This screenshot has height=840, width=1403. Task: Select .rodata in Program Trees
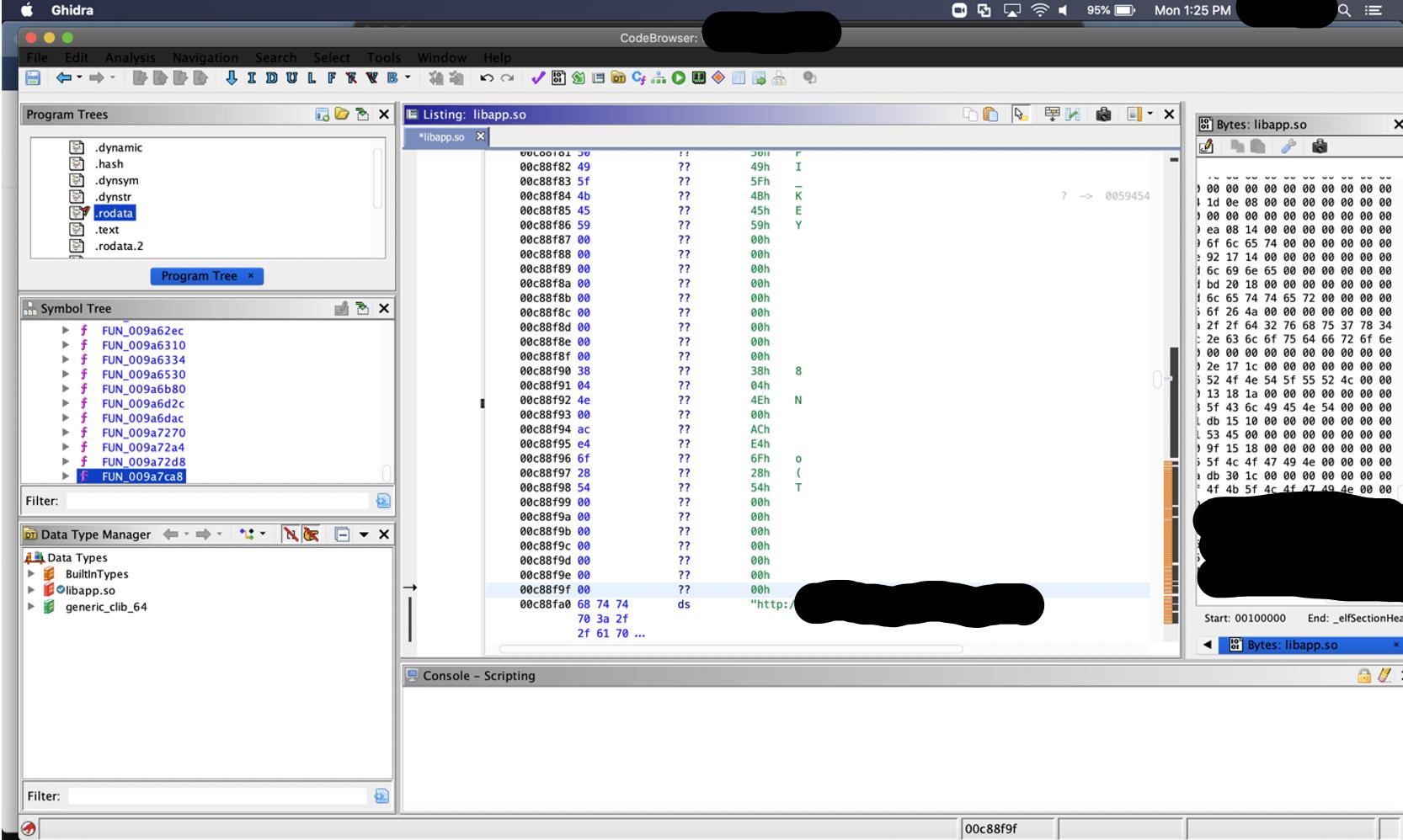pyautogui.click(x=115, y=213)
